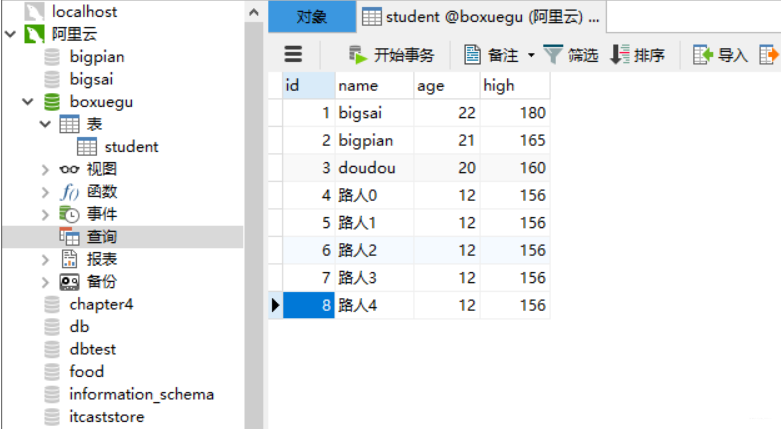Click the boxuegu database icon
This screenshot has height=429, width=781.
click(x=52, y=101)
